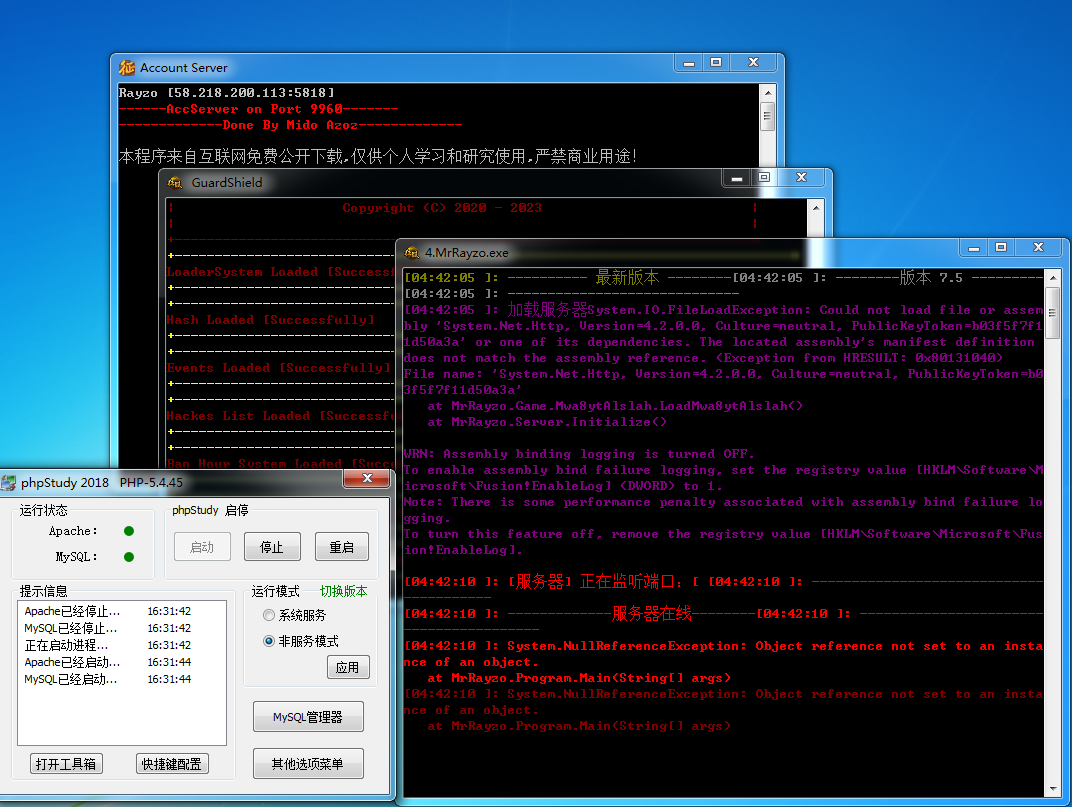Click the 4.MrRayzo.exe title bar icon
This screenshot has width=1072, height=807.
412,253
